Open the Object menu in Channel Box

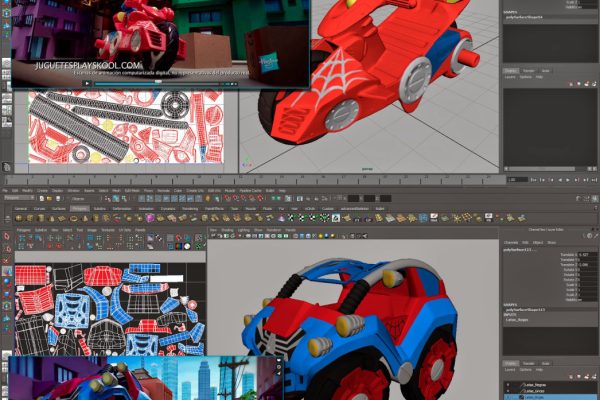(x=538, y=243)
